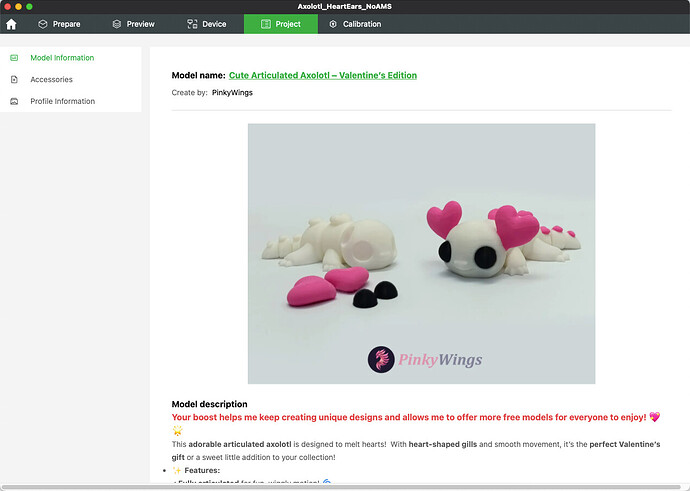Screen dimensions: 690x491
Task: Open the Cute Articulated Axolotl model link
Action: (323, 75)
